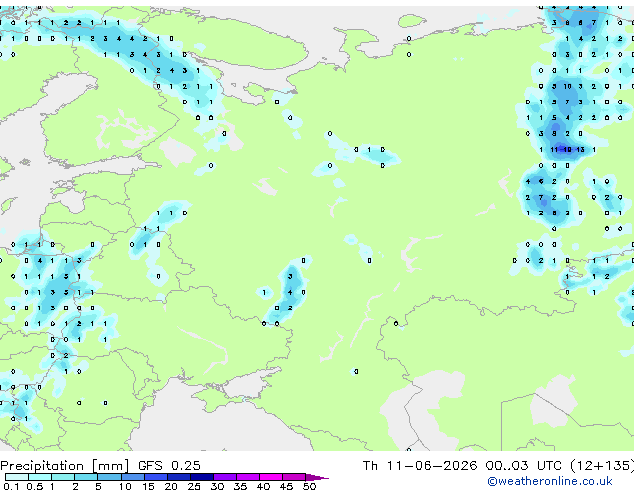
Task: Click the 'GFS 0.25' model label
Action: [169, 466]
